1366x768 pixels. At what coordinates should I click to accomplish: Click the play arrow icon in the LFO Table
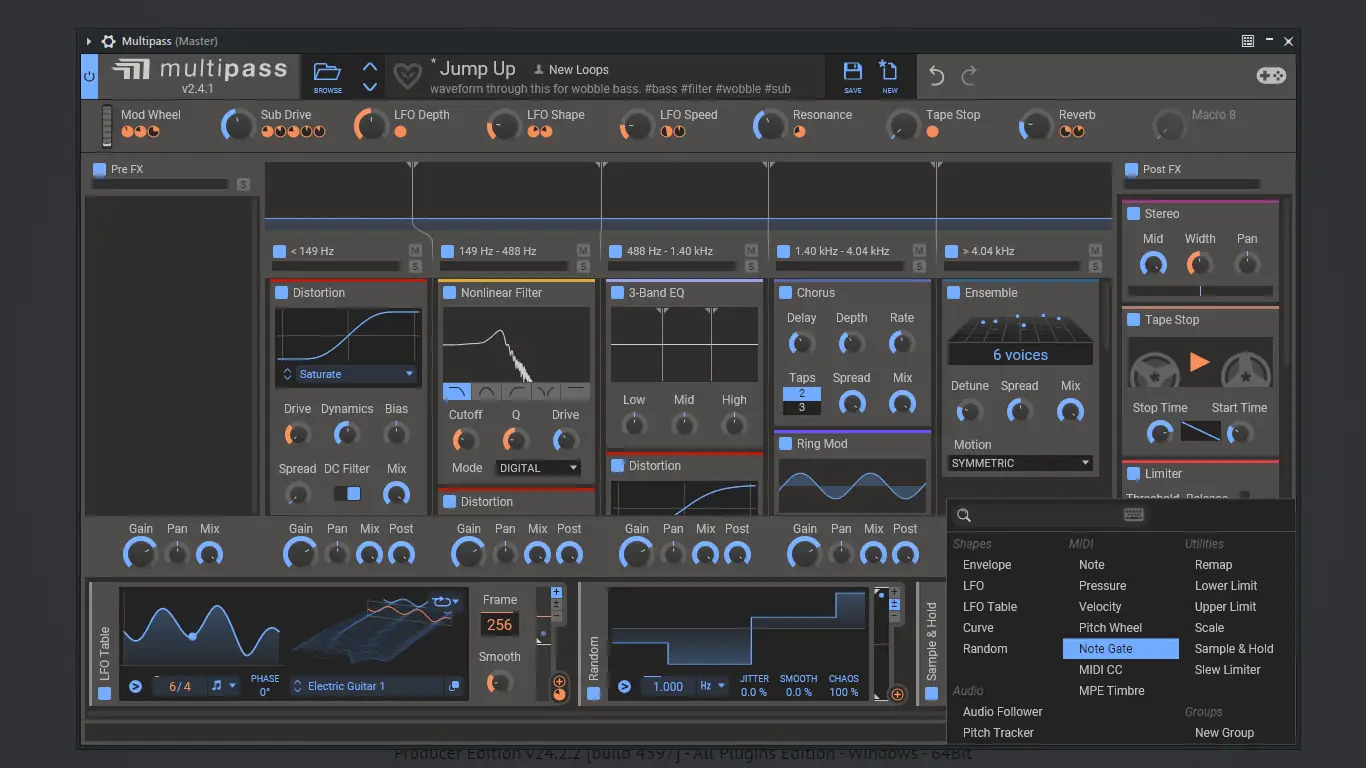135,686
